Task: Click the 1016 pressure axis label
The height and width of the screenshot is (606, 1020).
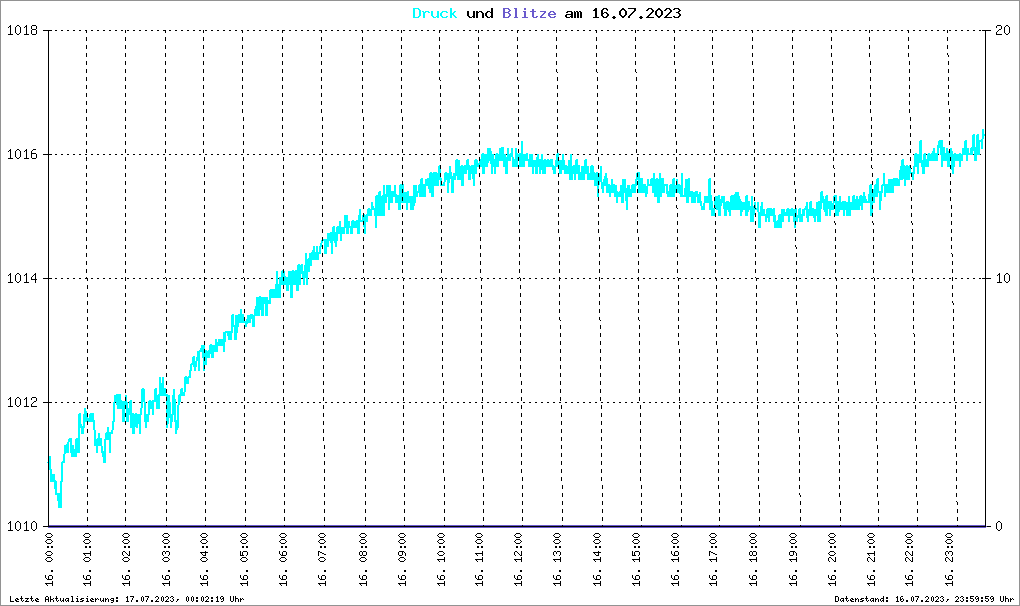Action: point(22,155)
